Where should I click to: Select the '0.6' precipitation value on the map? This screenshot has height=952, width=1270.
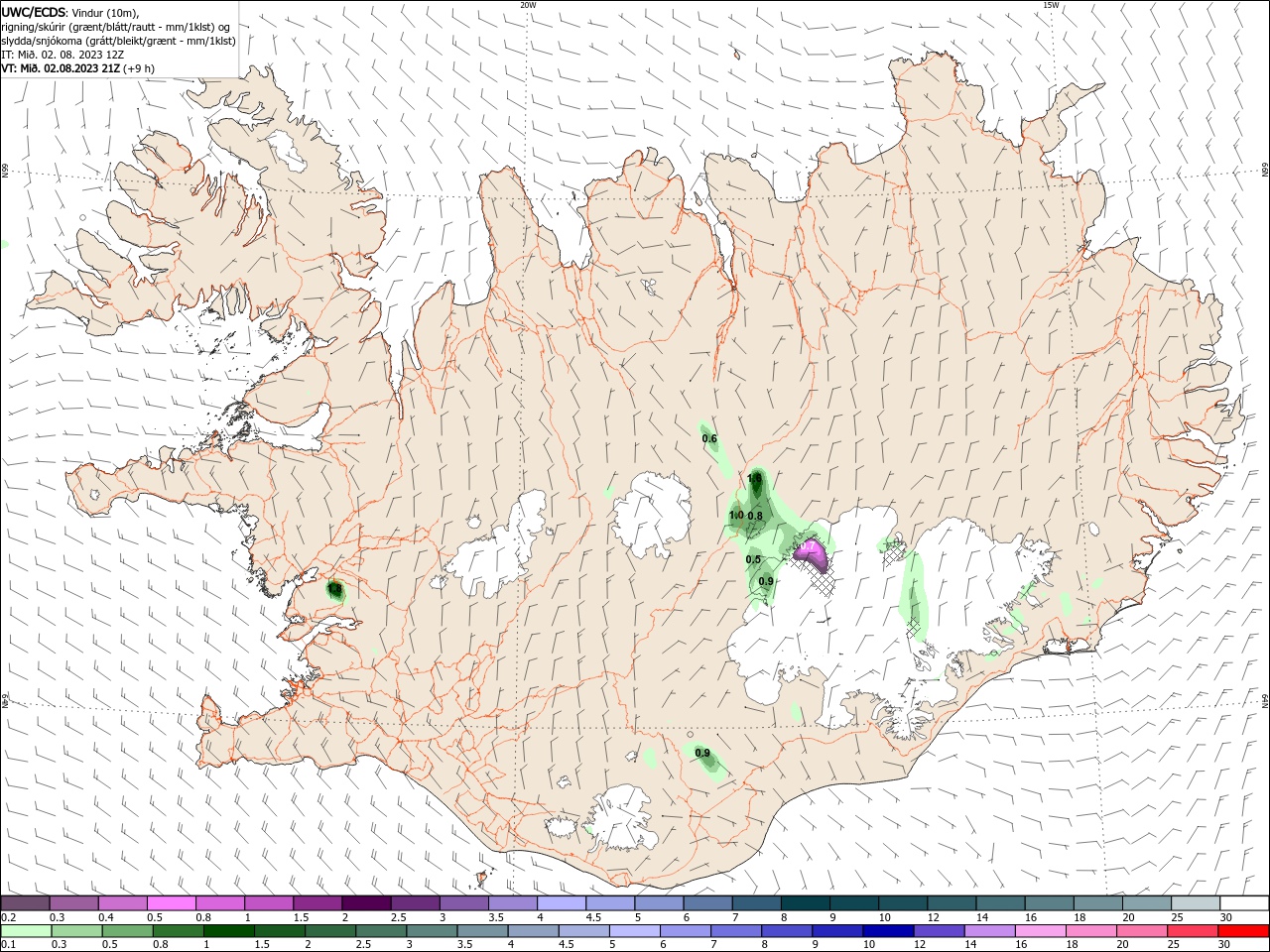pos(709,438)
